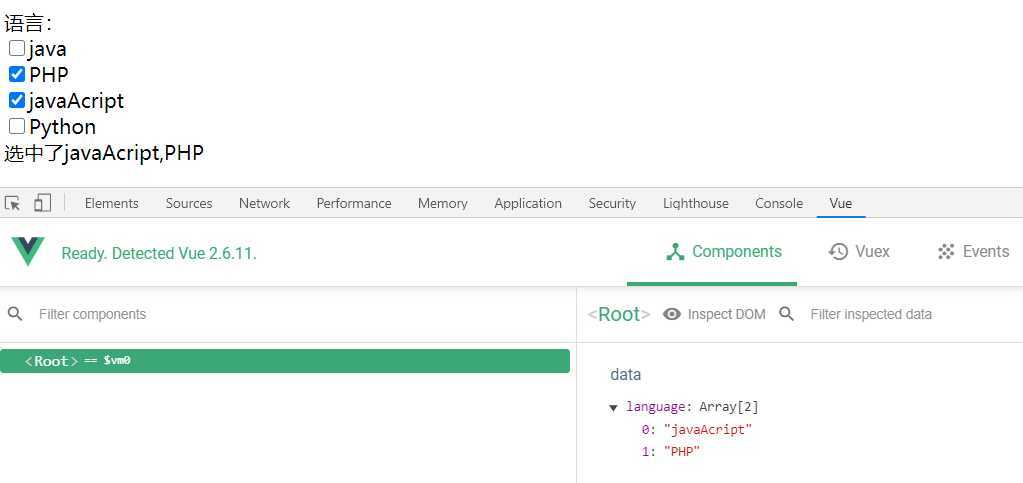The height and width of the screenshot is (483, 1023).
Task: Click the Vue logo icon
Action: click(28, 252)
